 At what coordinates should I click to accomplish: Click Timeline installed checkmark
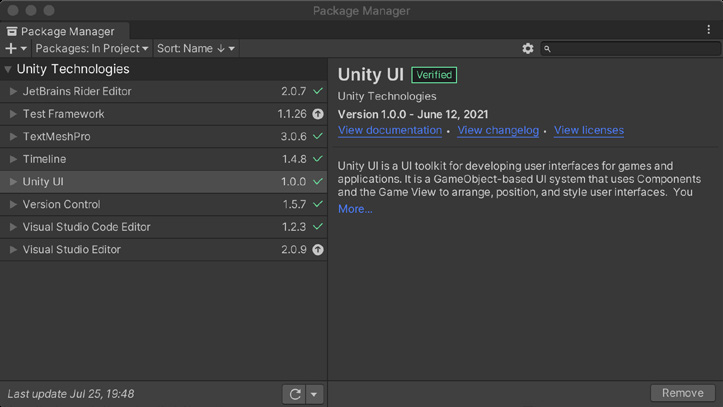click(x=318, y=159)
